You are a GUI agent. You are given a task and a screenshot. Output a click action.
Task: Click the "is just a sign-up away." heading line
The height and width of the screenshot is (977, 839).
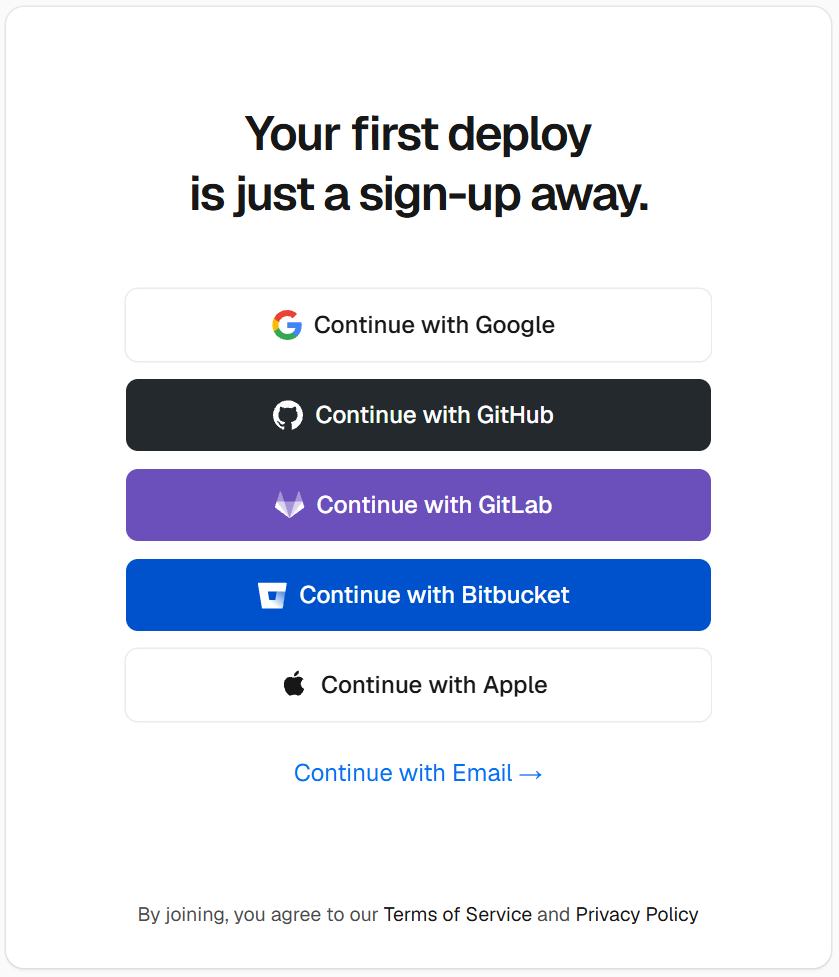tap(419, 194)
